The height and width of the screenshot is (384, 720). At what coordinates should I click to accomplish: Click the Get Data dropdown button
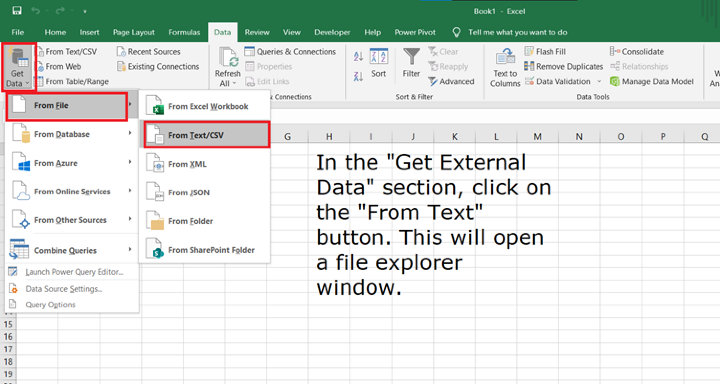[x=17, y=67]
